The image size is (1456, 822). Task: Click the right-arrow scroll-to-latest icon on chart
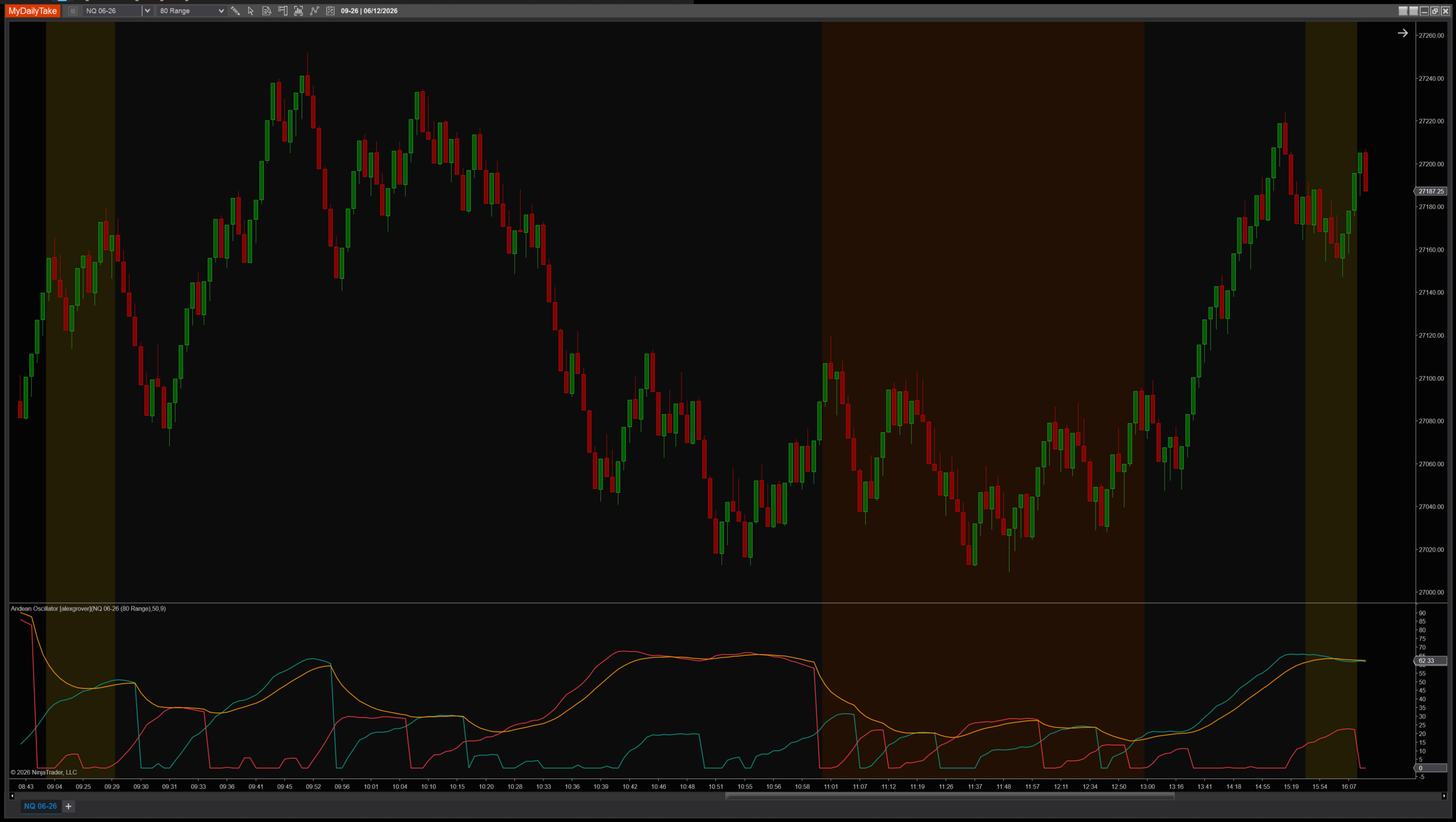[1402, 33]
